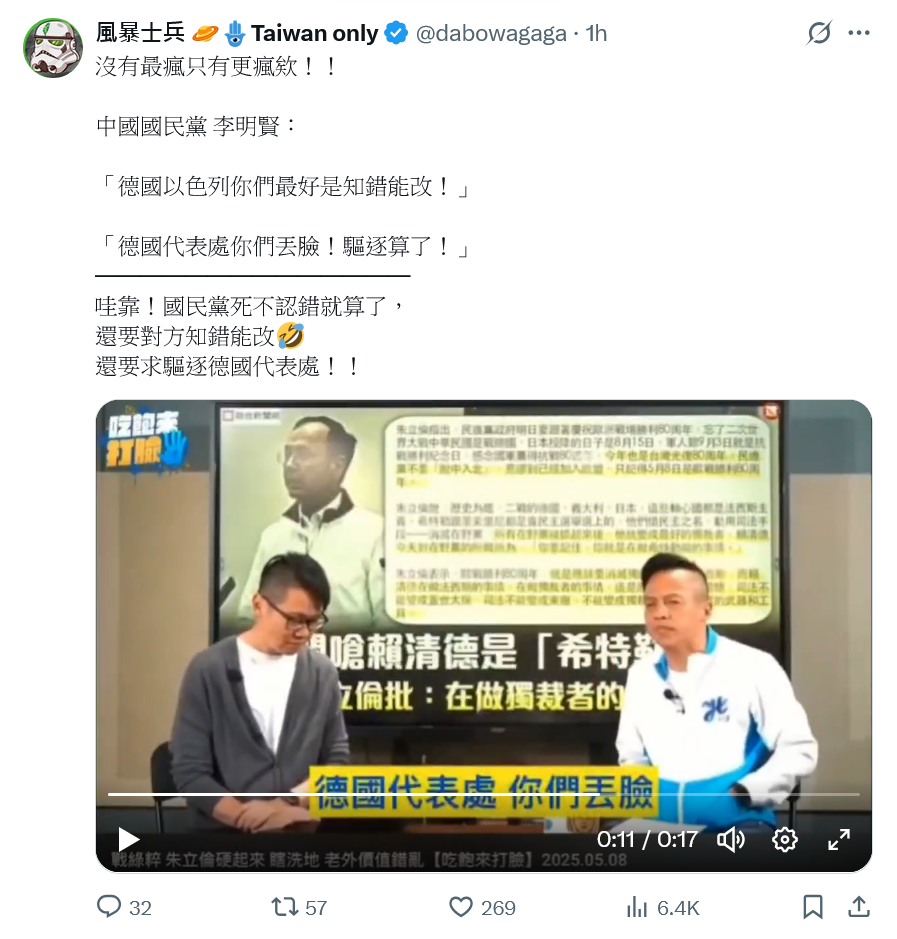The image size is (897, 939).
Task: Open the 風暴士兵 Taiwan only display name
Action: (x=237, y=33)
